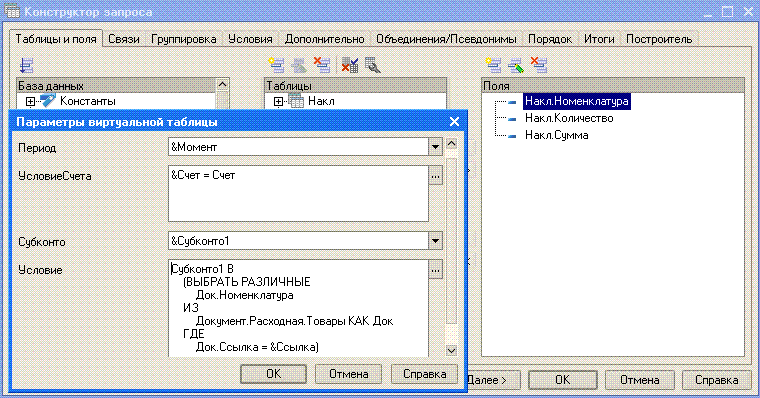The image size is (760, 398).
Task: Select the Накл table row
Action: tap(321, 101)
